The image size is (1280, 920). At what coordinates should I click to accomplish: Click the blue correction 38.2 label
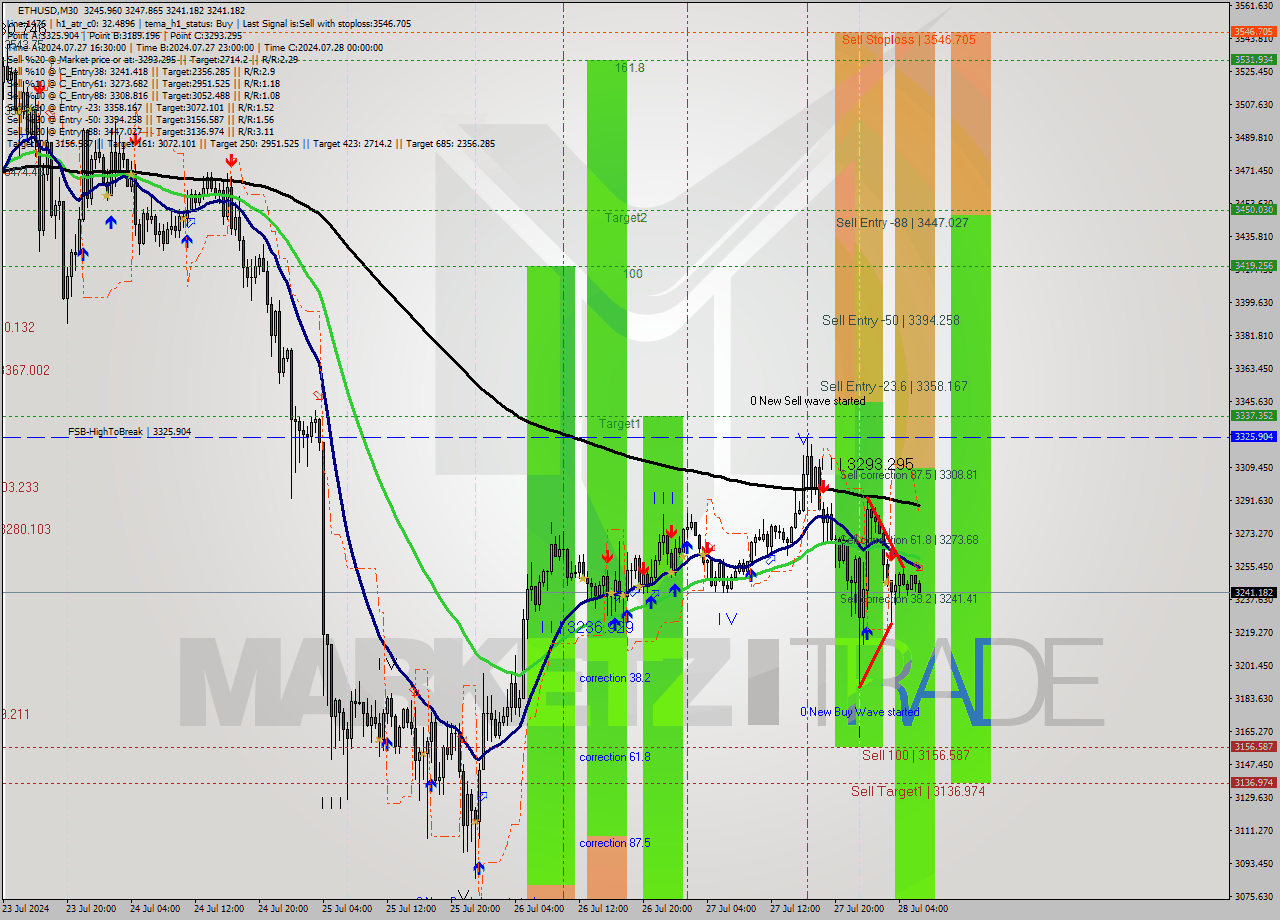click(615, 678)
